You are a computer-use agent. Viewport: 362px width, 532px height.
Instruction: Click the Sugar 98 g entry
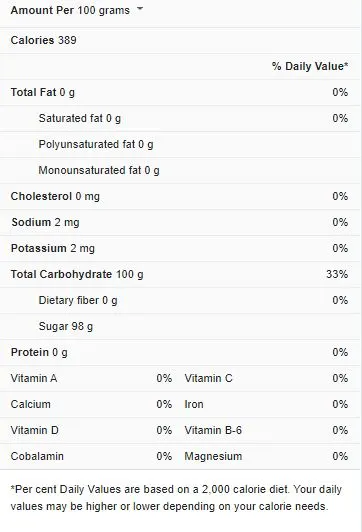(66, 326)
